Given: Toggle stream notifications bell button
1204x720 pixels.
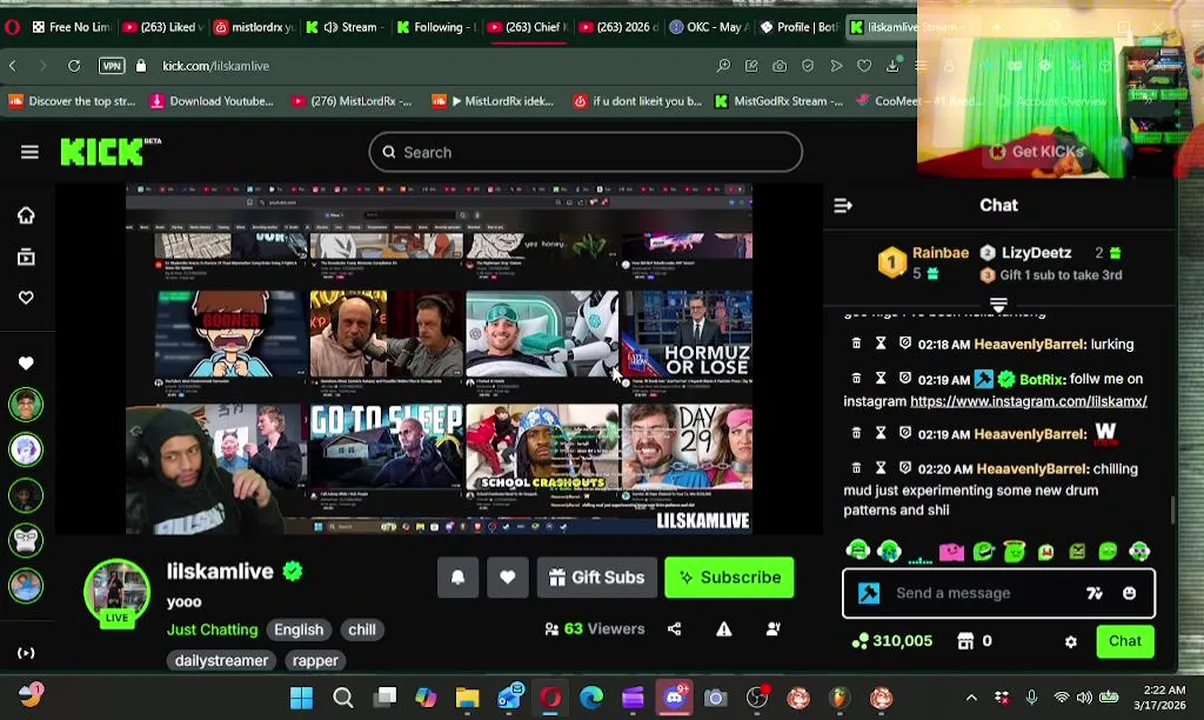Looking at the screenshot, I should click(x=458, y=577).
